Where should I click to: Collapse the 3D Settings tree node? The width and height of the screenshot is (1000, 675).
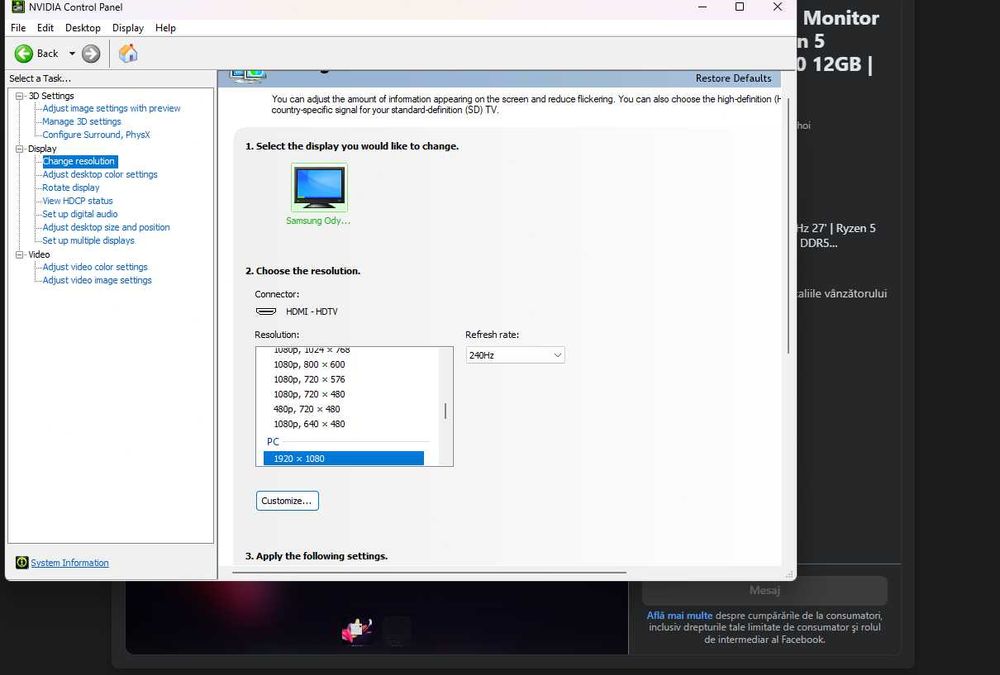coord(19,96)
